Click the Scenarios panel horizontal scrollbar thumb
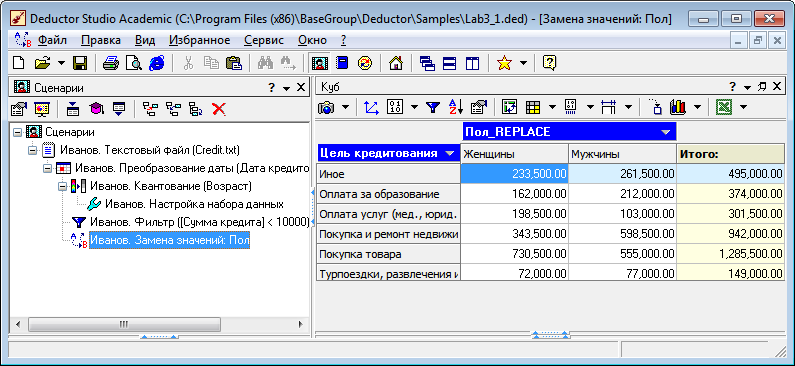The height and width of the screenshot is (366, 795). coord(124,324)
